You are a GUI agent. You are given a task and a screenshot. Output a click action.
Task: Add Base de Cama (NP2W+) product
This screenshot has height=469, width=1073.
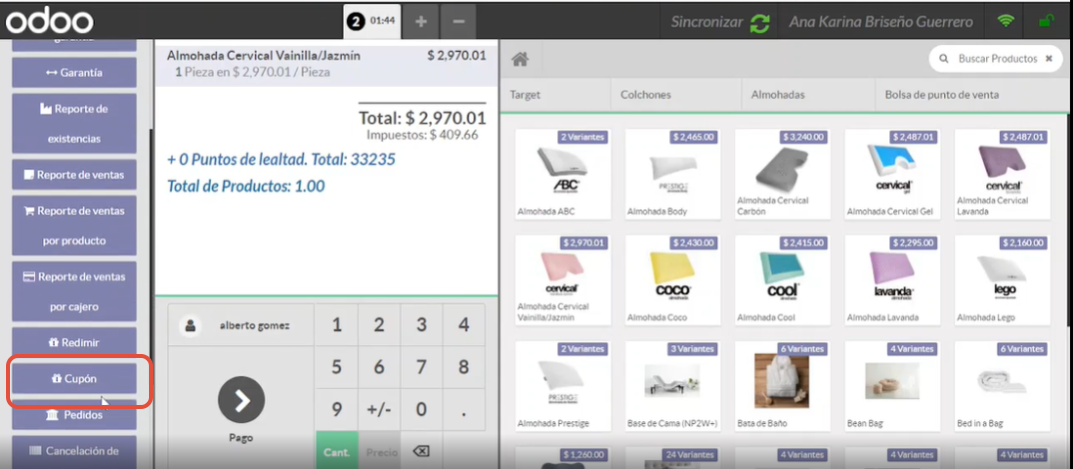pyautogui.click(x=672, y=386)
